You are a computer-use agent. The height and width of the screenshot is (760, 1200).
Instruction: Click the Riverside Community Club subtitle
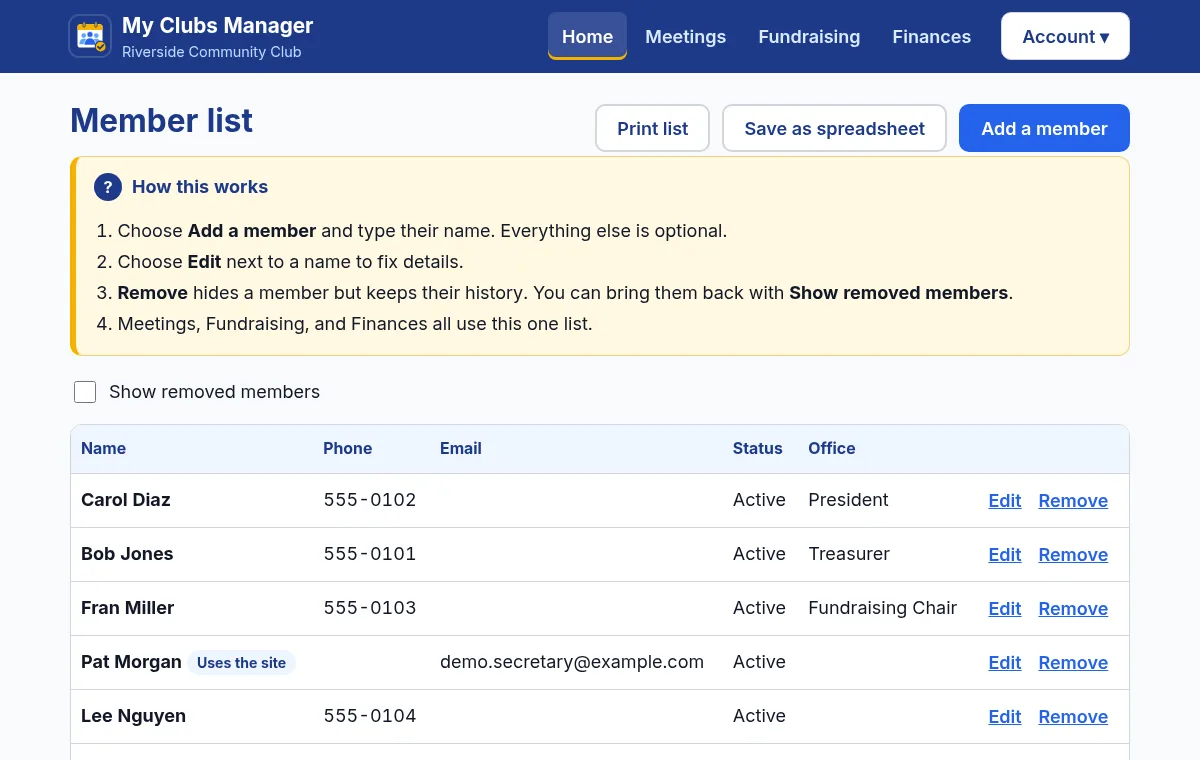click(211, 52)
